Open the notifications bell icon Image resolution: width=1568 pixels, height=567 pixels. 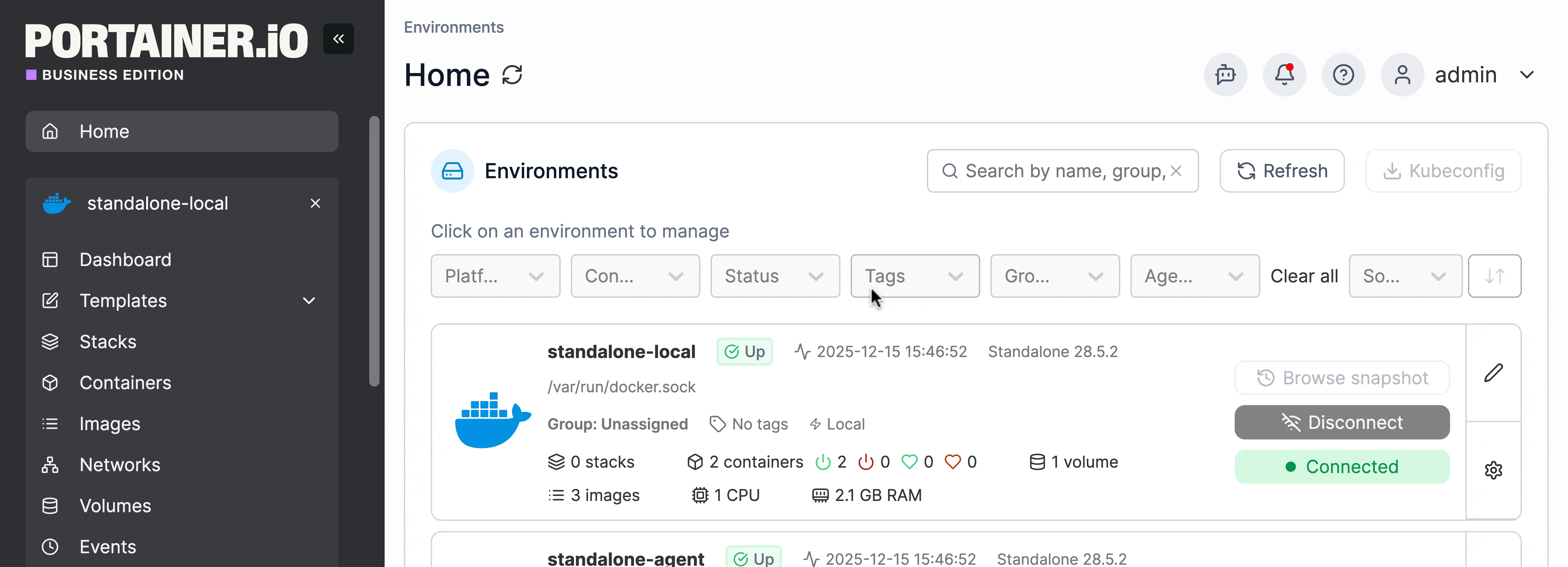tap(1284, 75)
